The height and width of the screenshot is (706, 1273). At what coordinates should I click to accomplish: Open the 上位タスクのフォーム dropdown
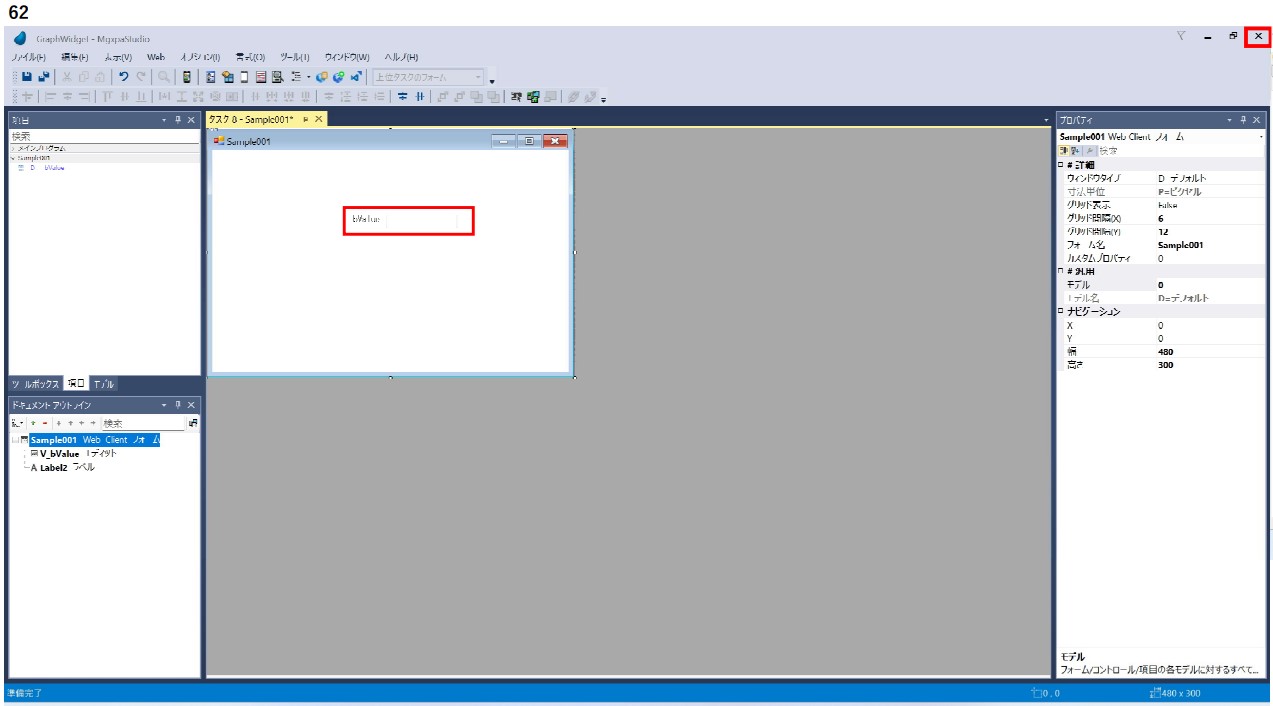coord(479,77)
